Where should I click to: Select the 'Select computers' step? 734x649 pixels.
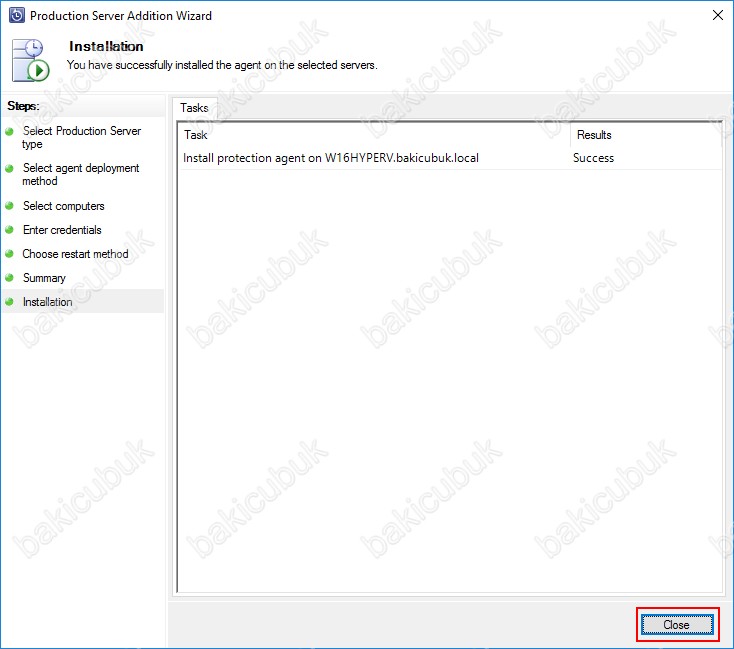(63, 206)
